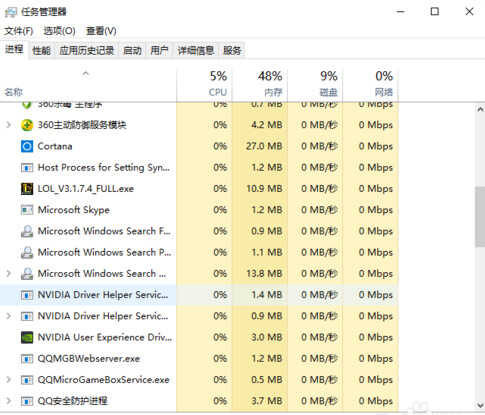Screen dimensions: 485x415
Task: Click the Microsoft Skype process icon
Action: pyautogui.click(x=27, y=210)
